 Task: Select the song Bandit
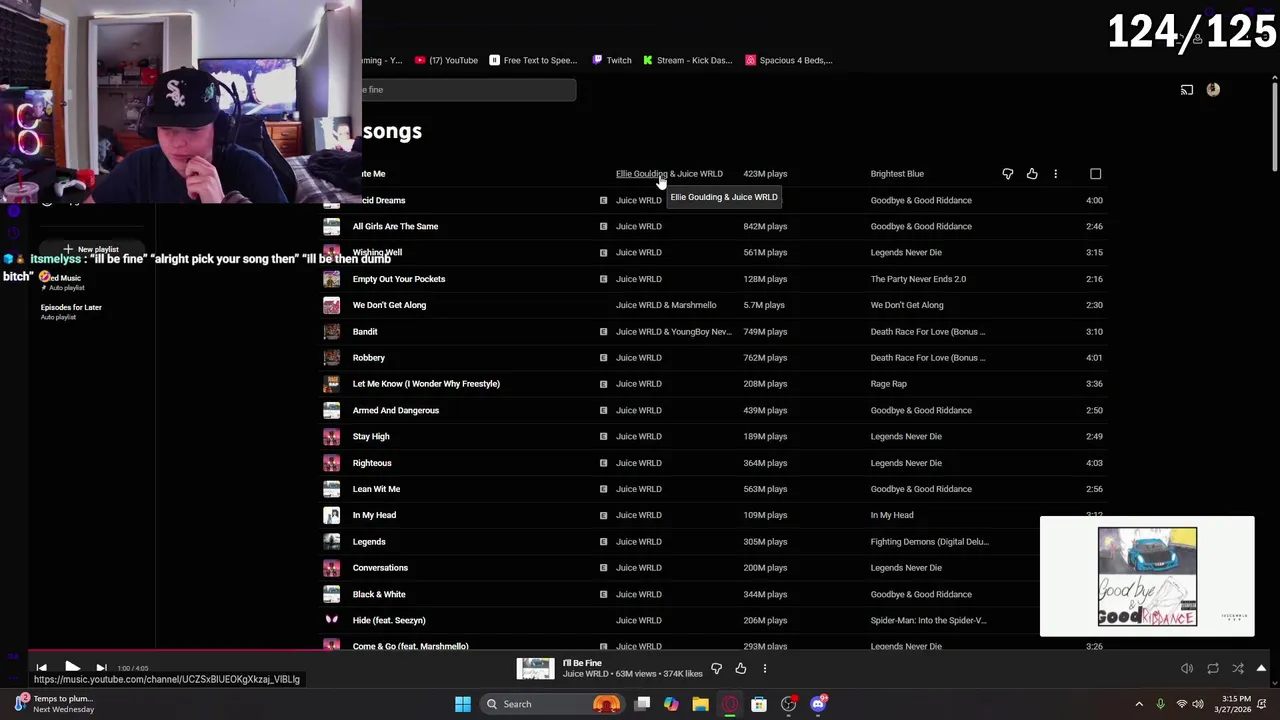(365, 331)
